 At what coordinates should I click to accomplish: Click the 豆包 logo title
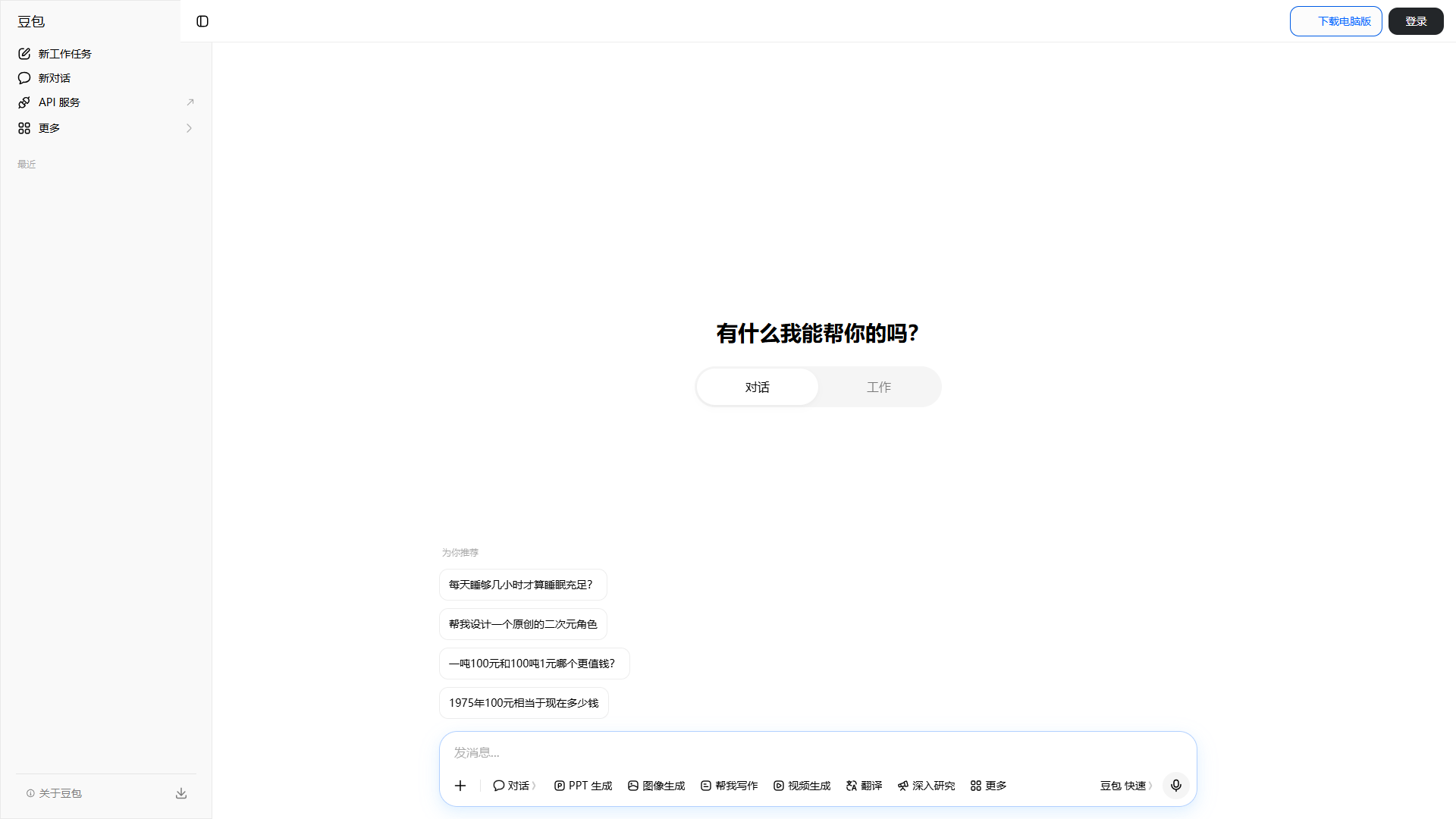[31, 21]
